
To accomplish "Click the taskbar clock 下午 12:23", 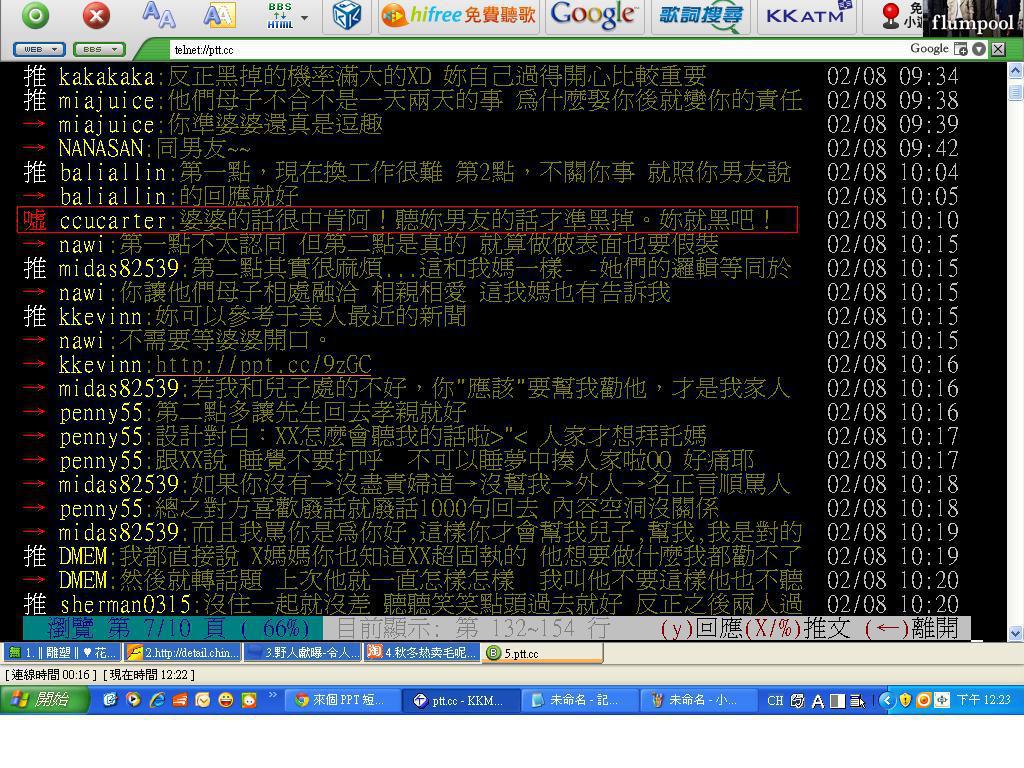I will tap(984, 700).
